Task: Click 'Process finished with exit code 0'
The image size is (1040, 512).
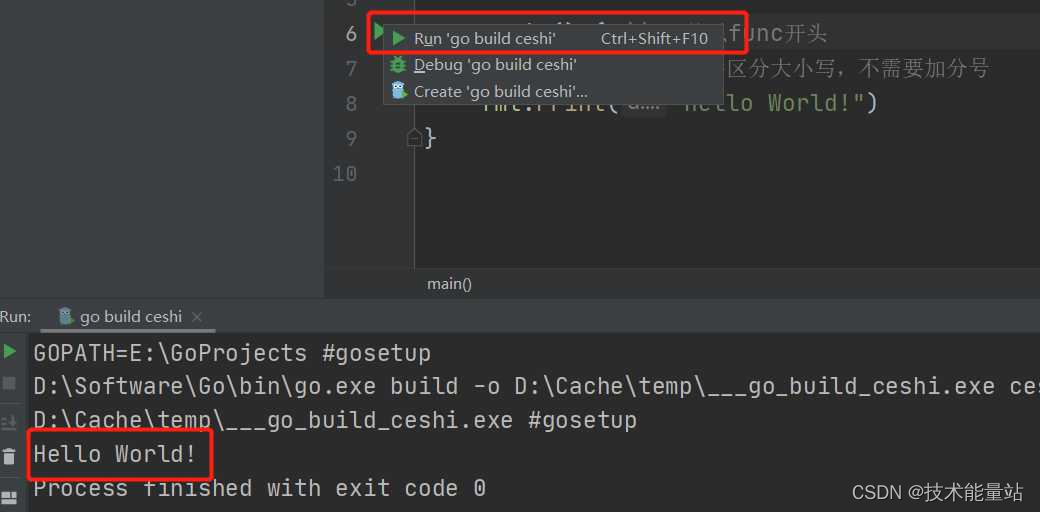Action: (259, 489)
